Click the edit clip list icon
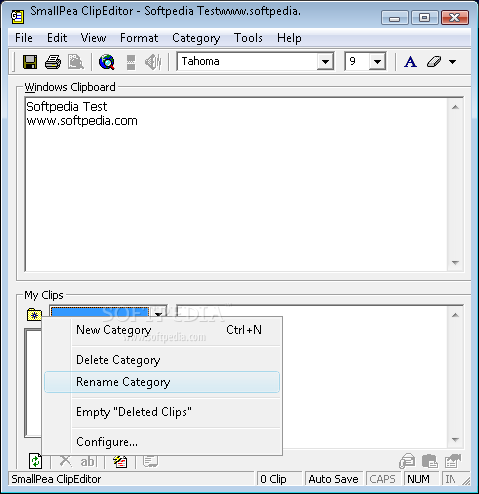 pos(120,462)
